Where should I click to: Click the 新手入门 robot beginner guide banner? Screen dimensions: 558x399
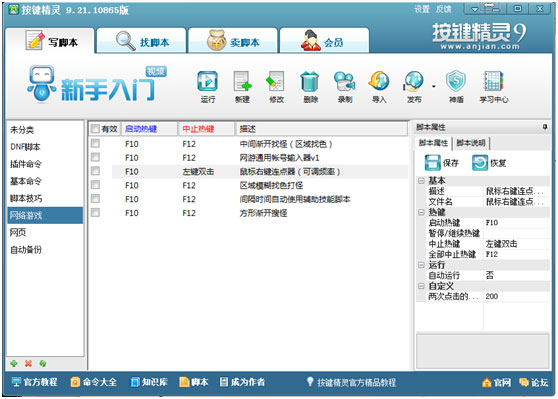96,85
